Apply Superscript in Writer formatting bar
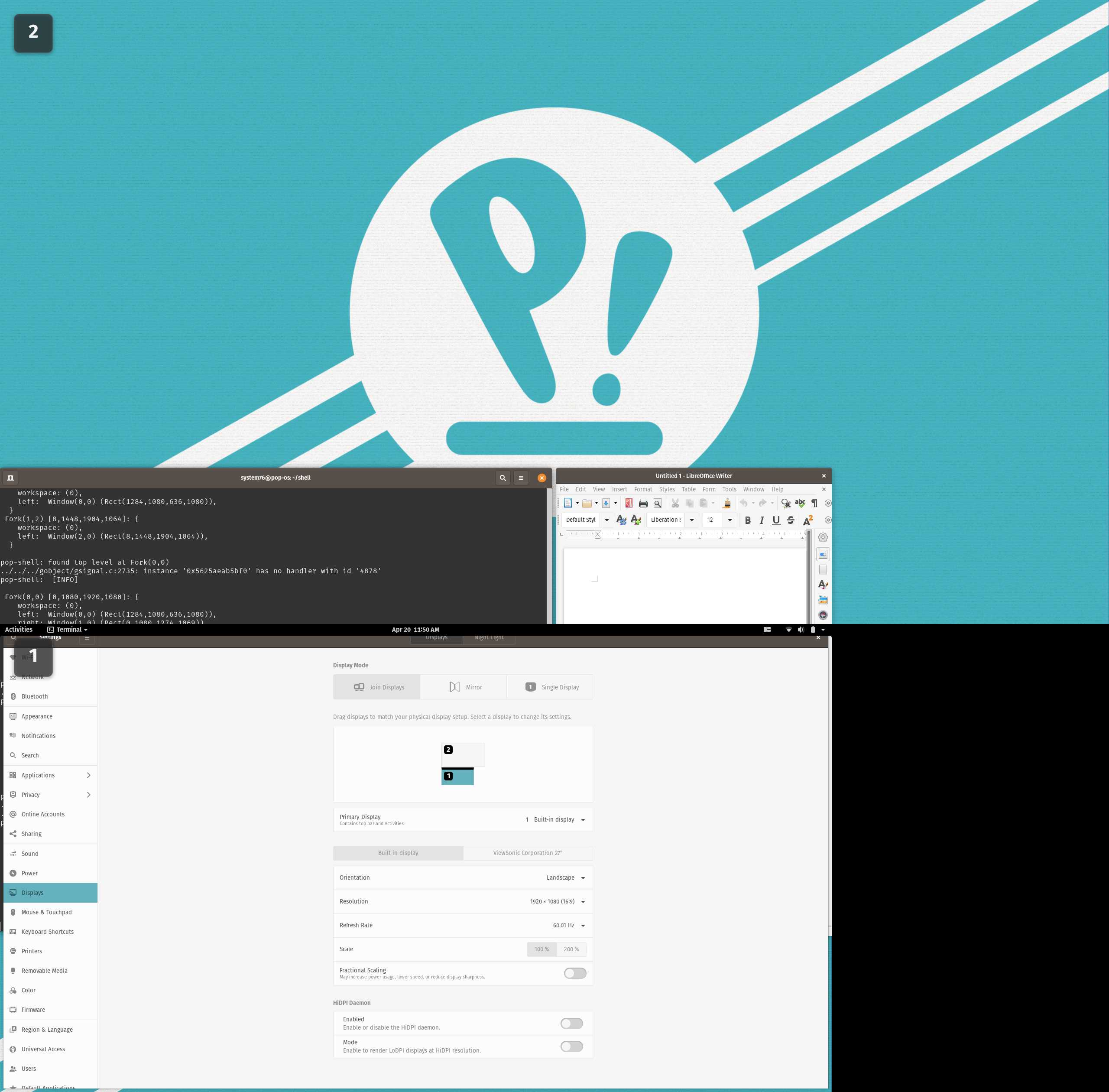 808,520
